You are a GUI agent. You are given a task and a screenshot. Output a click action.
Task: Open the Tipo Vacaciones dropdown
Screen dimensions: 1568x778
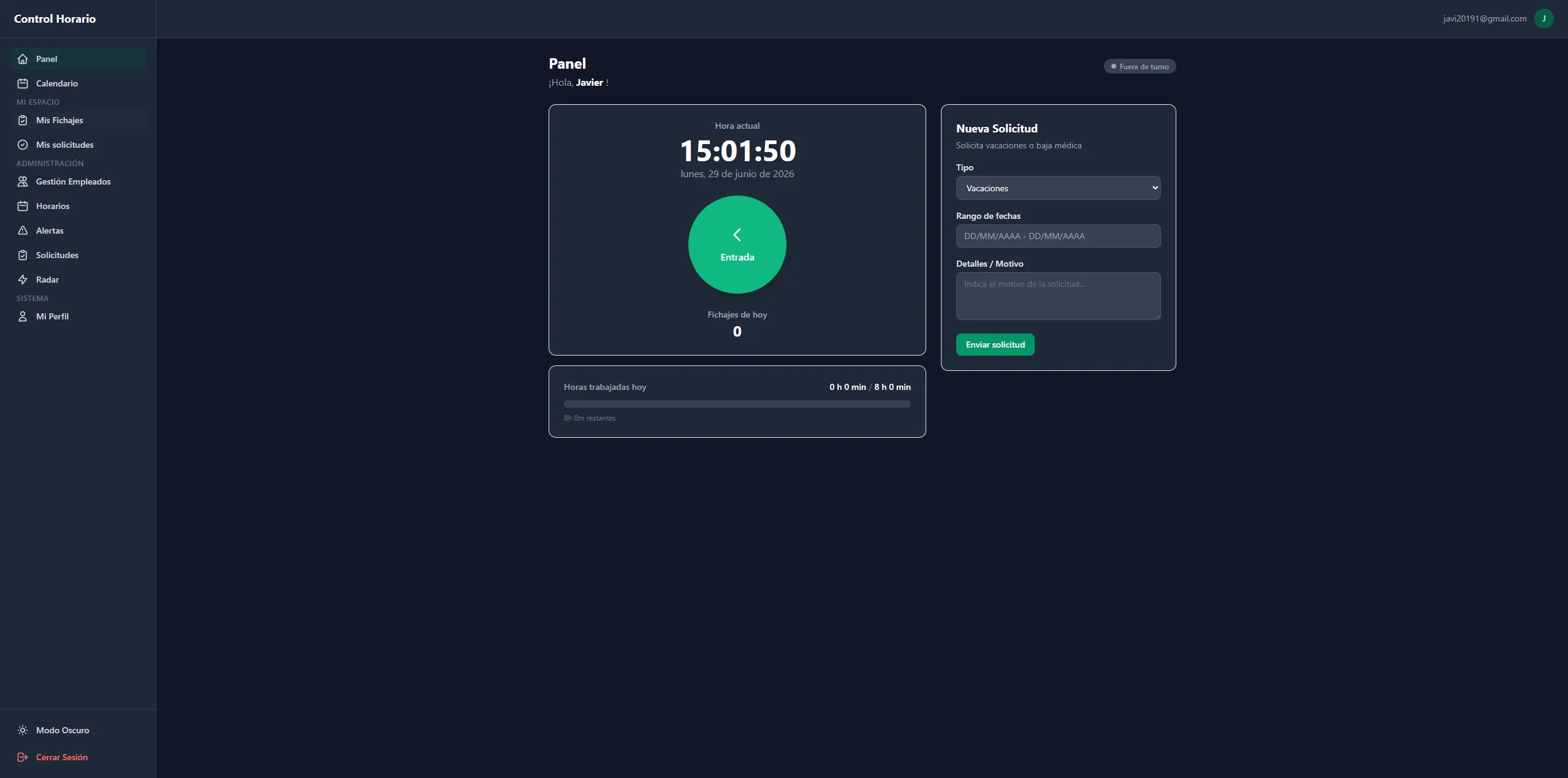point(1058,188)
